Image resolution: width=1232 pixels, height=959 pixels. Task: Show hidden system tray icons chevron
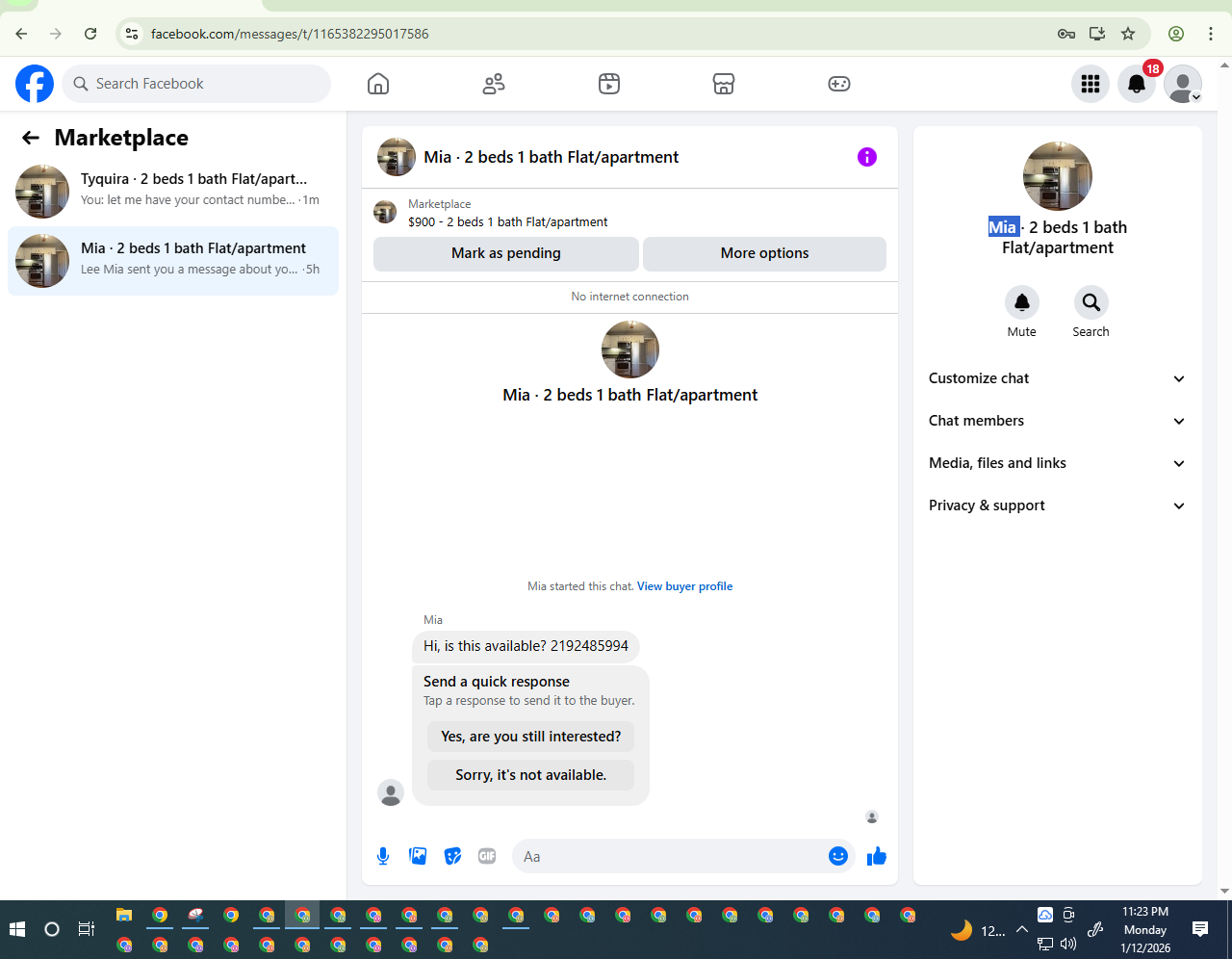tap(1021, 930)
